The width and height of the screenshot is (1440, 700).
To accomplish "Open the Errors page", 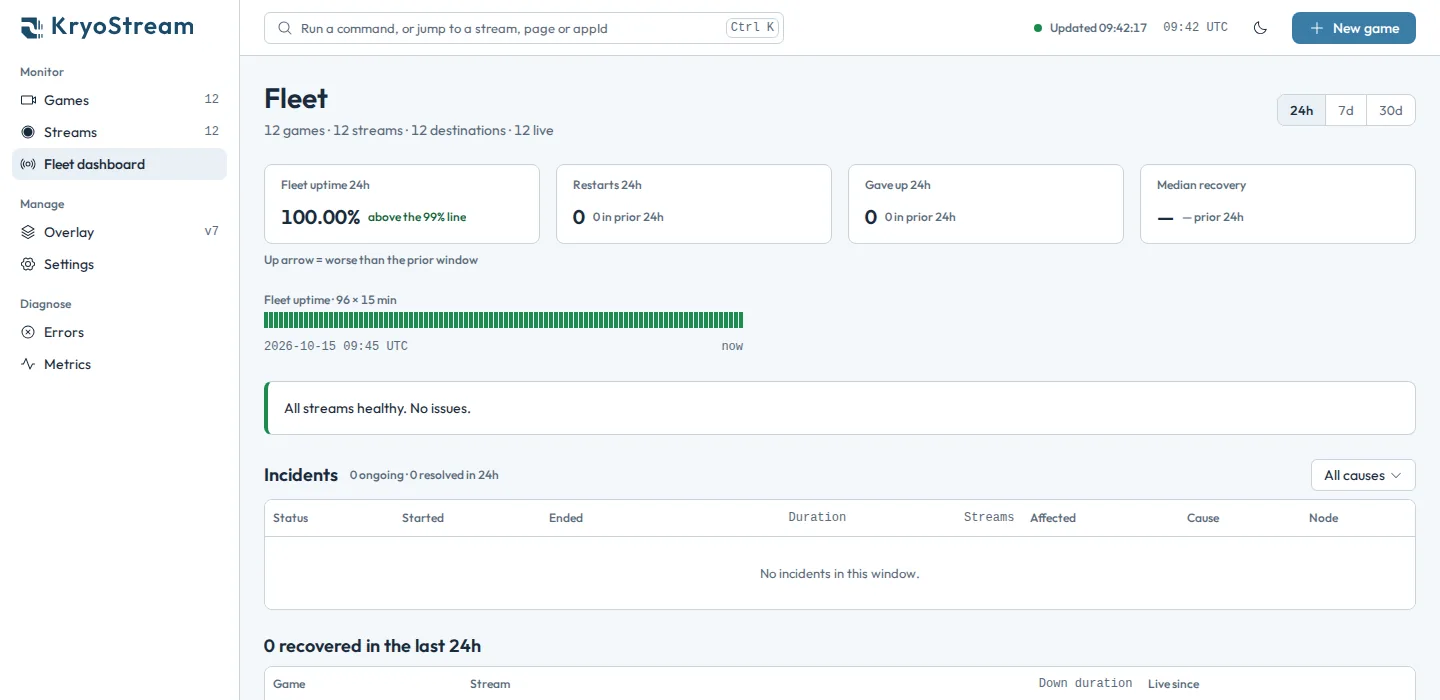I will click(x=120, y=332).
